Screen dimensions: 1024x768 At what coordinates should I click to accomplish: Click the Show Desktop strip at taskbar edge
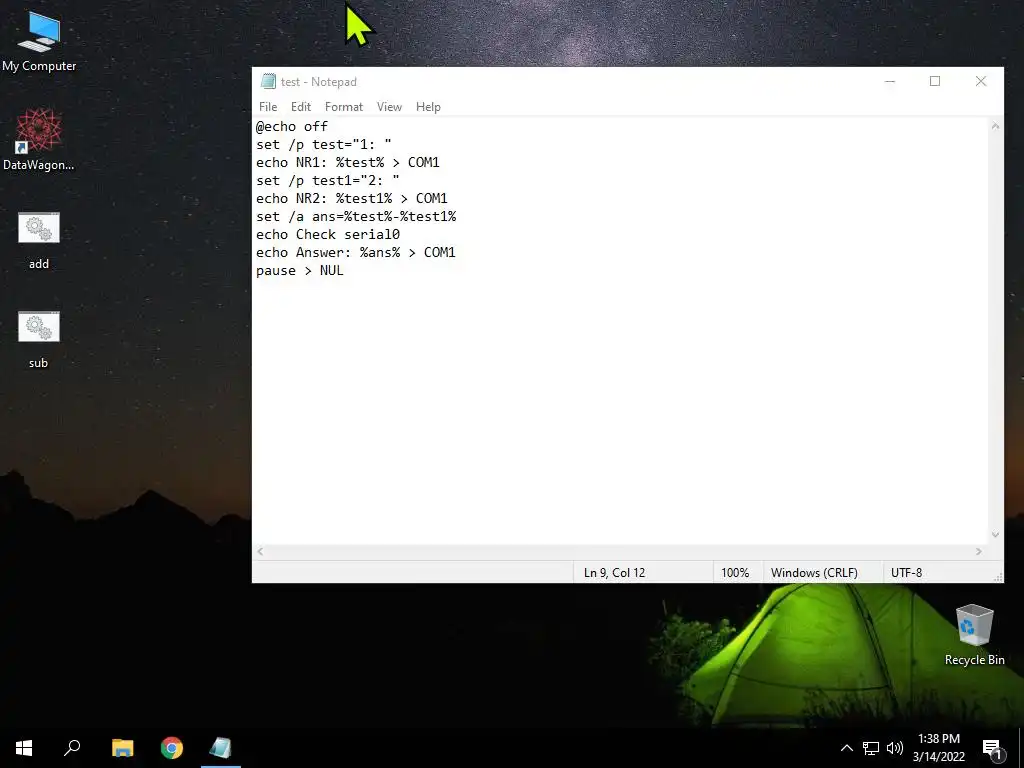1021,748
